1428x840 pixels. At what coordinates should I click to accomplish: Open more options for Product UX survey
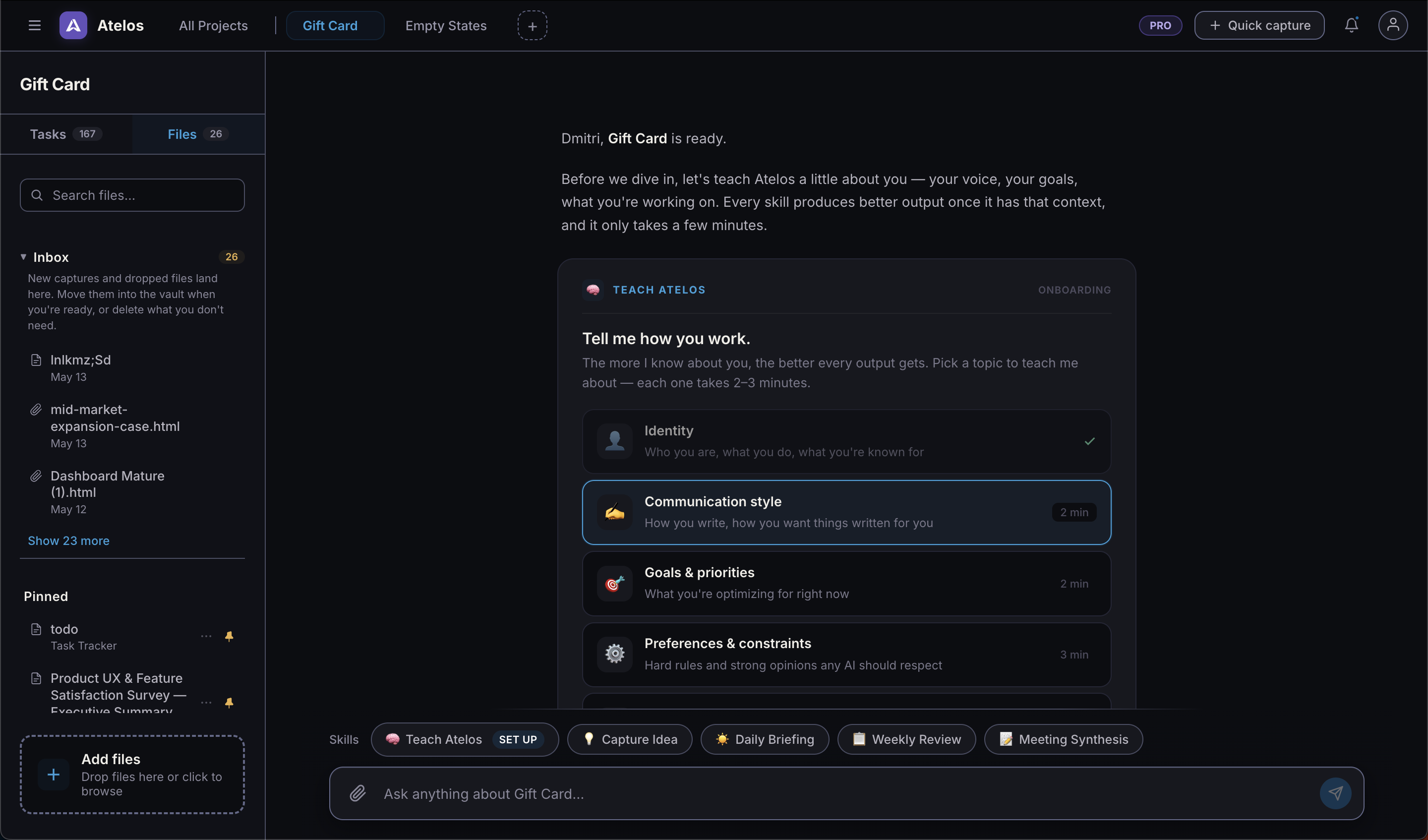click(206, 703)
